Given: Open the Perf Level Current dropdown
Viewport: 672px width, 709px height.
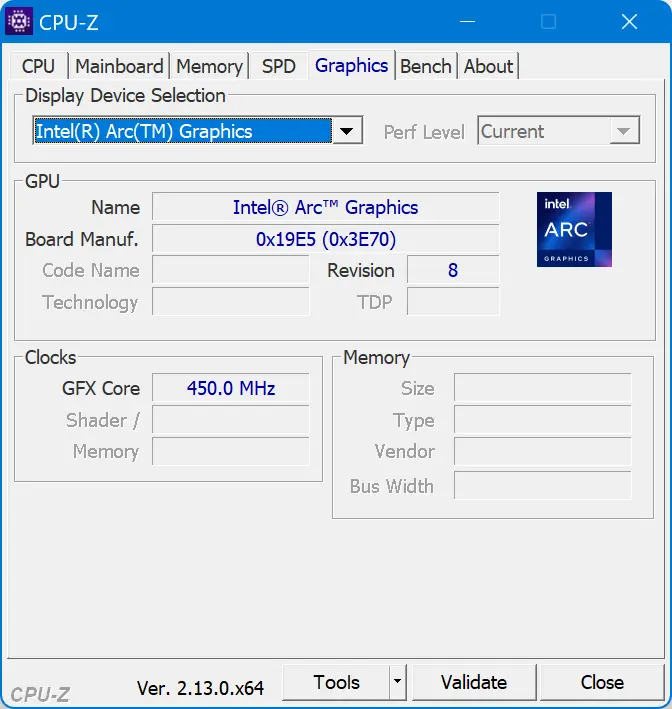Looking at the screenshot, I should pos(558,131).
